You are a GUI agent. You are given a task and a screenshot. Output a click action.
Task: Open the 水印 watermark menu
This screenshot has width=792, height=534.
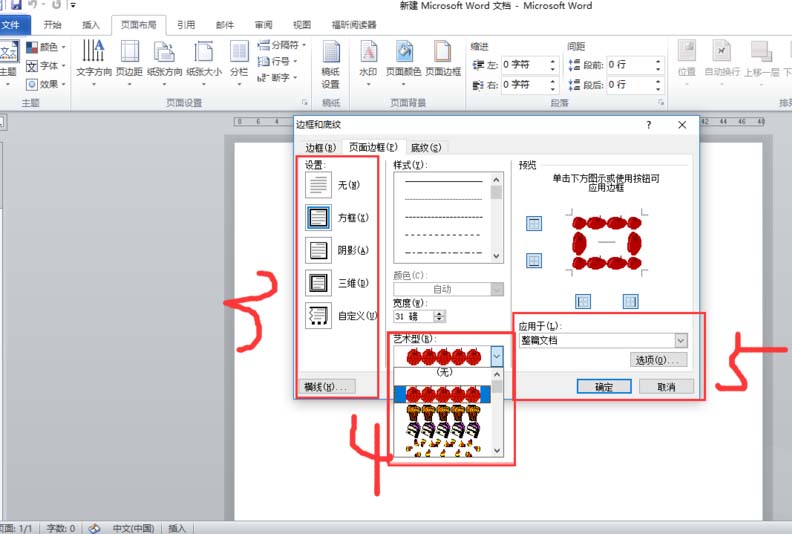368,62
